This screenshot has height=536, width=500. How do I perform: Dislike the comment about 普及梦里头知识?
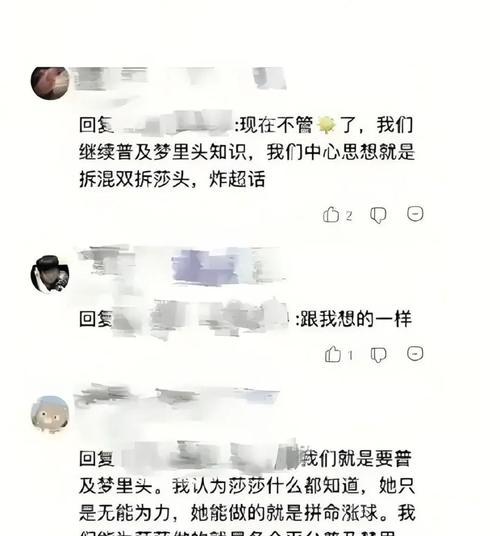[x=378, y=215]
